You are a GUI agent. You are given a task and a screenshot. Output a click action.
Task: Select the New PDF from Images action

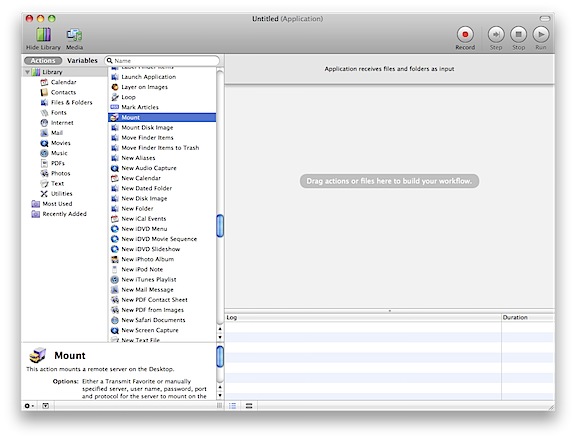pos(162,310)
